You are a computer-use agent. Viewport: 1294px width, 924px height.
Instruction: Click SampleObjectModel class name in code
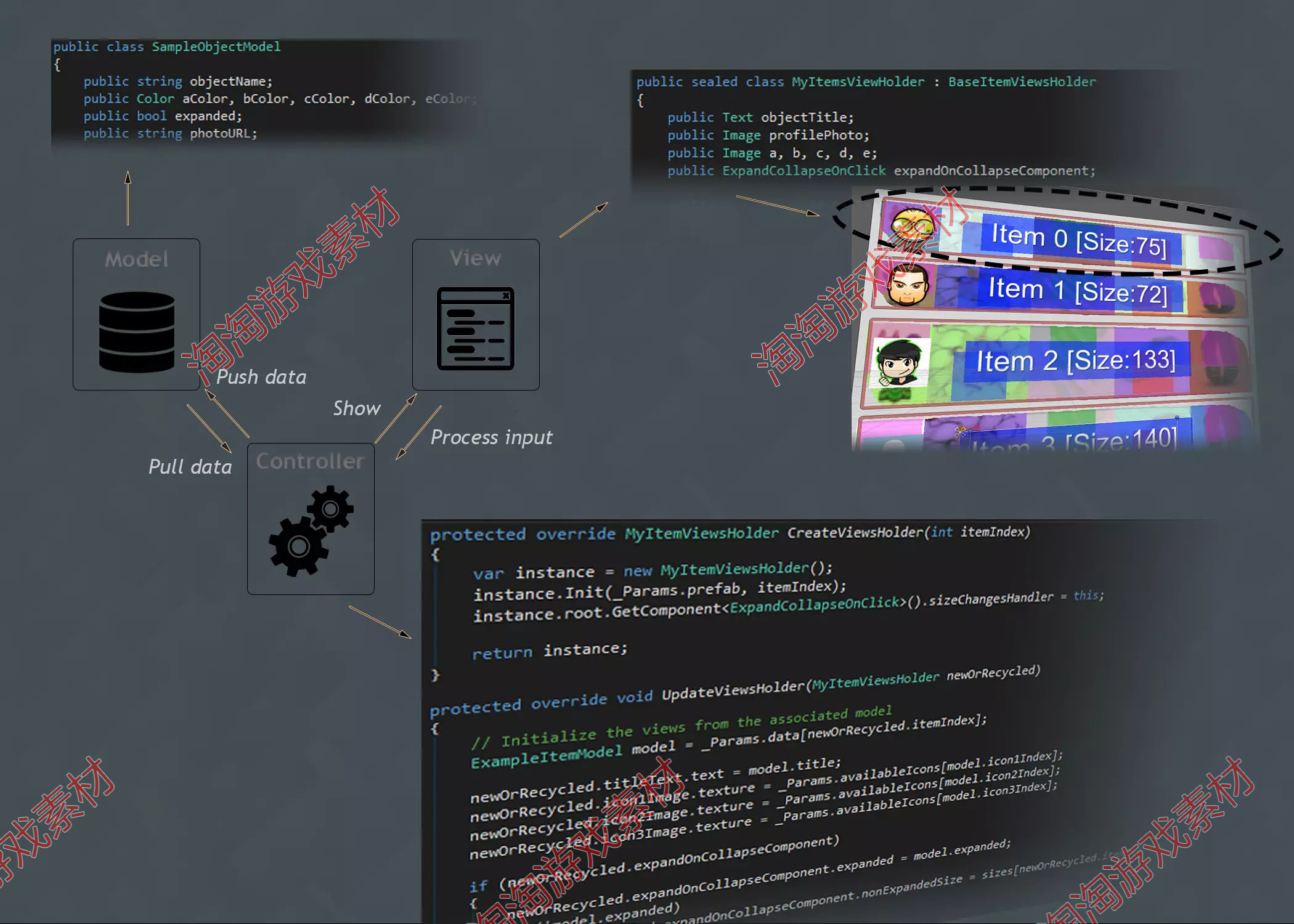pos(216,47)
